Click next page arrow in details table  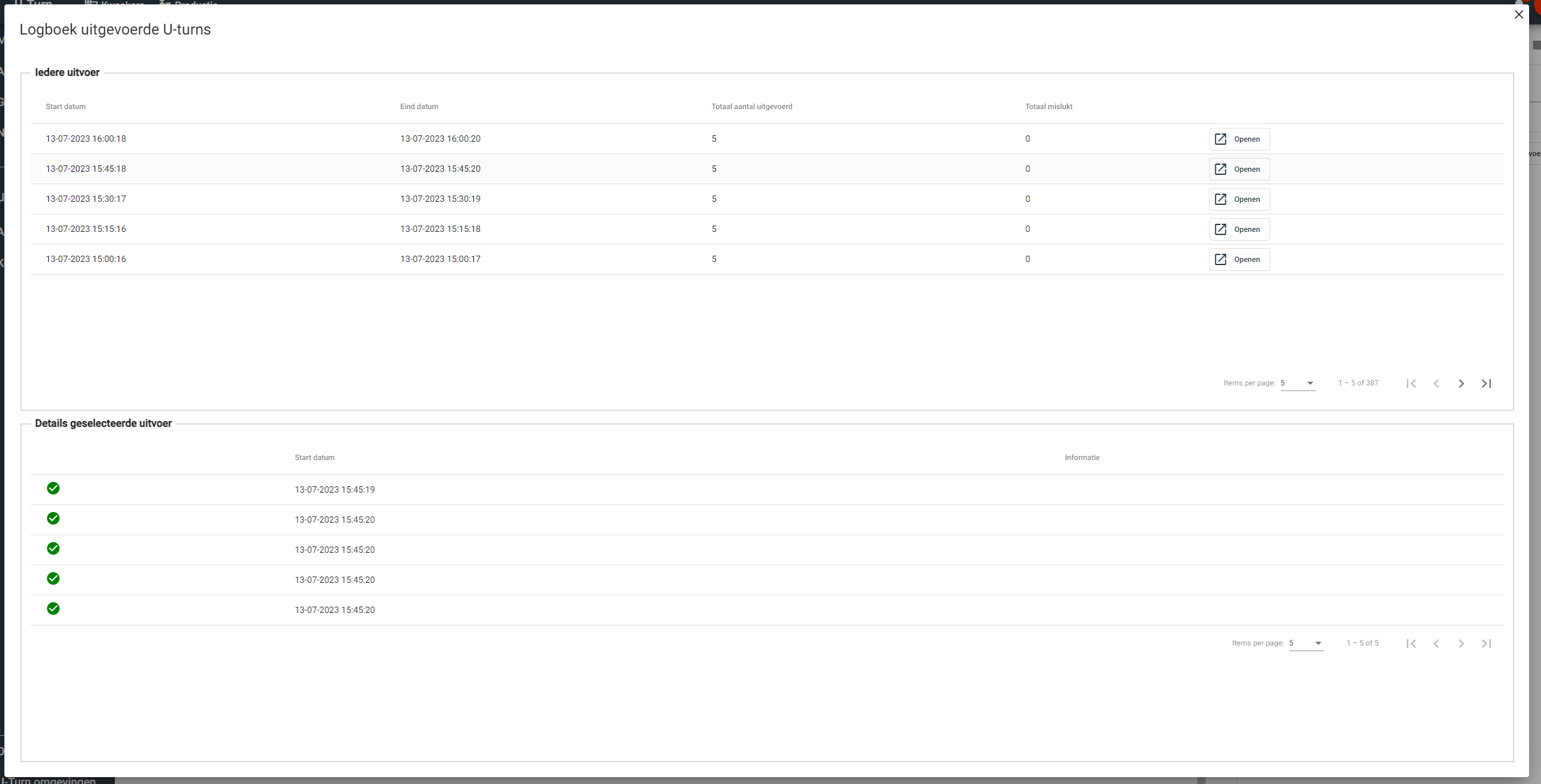1461,644
